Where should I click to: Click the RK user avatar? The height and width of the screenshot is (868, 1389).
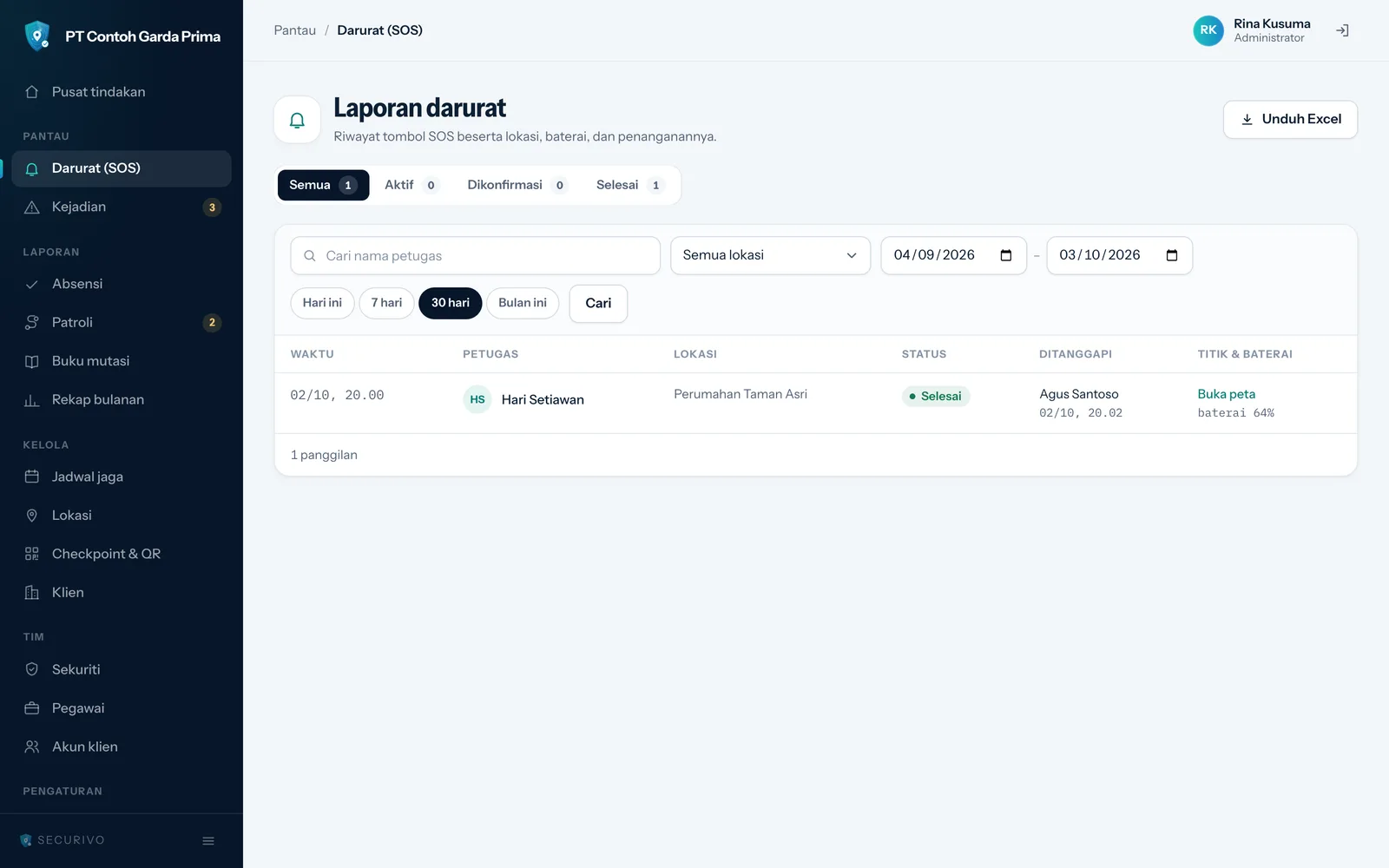1208,30
